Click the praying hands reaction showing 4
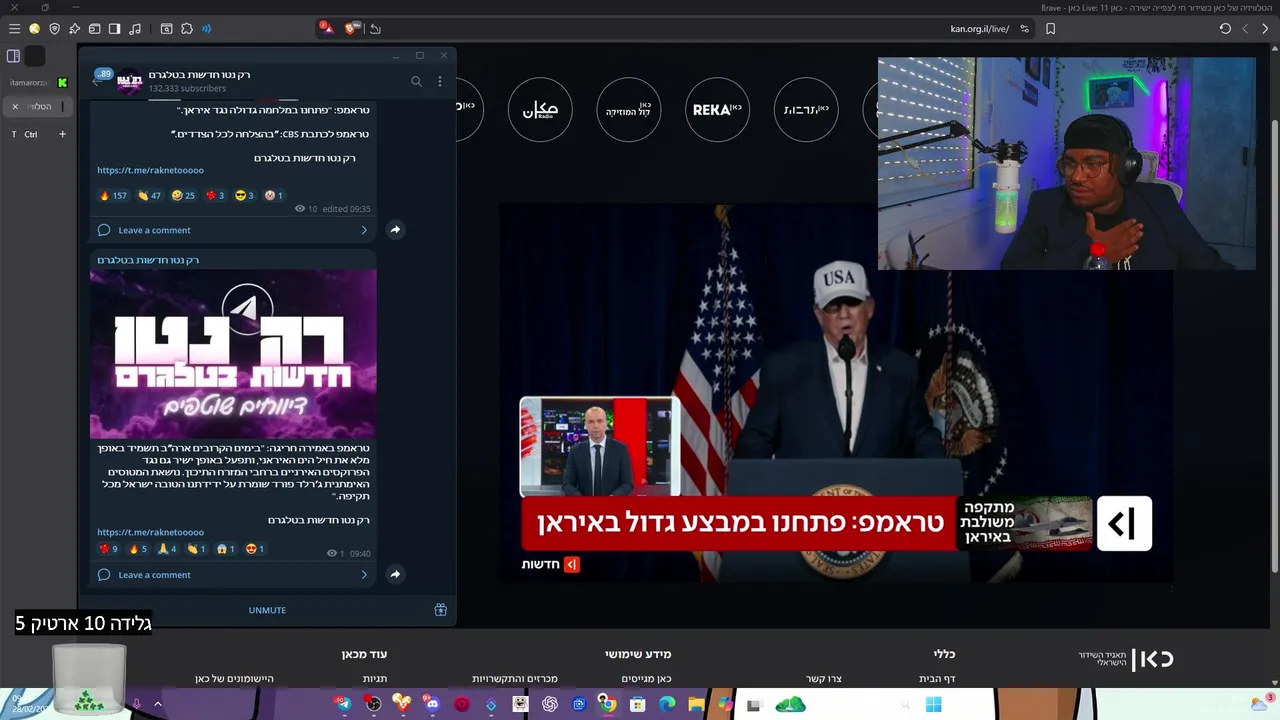This screenshot has width=1280, height=720. point(166,549)
